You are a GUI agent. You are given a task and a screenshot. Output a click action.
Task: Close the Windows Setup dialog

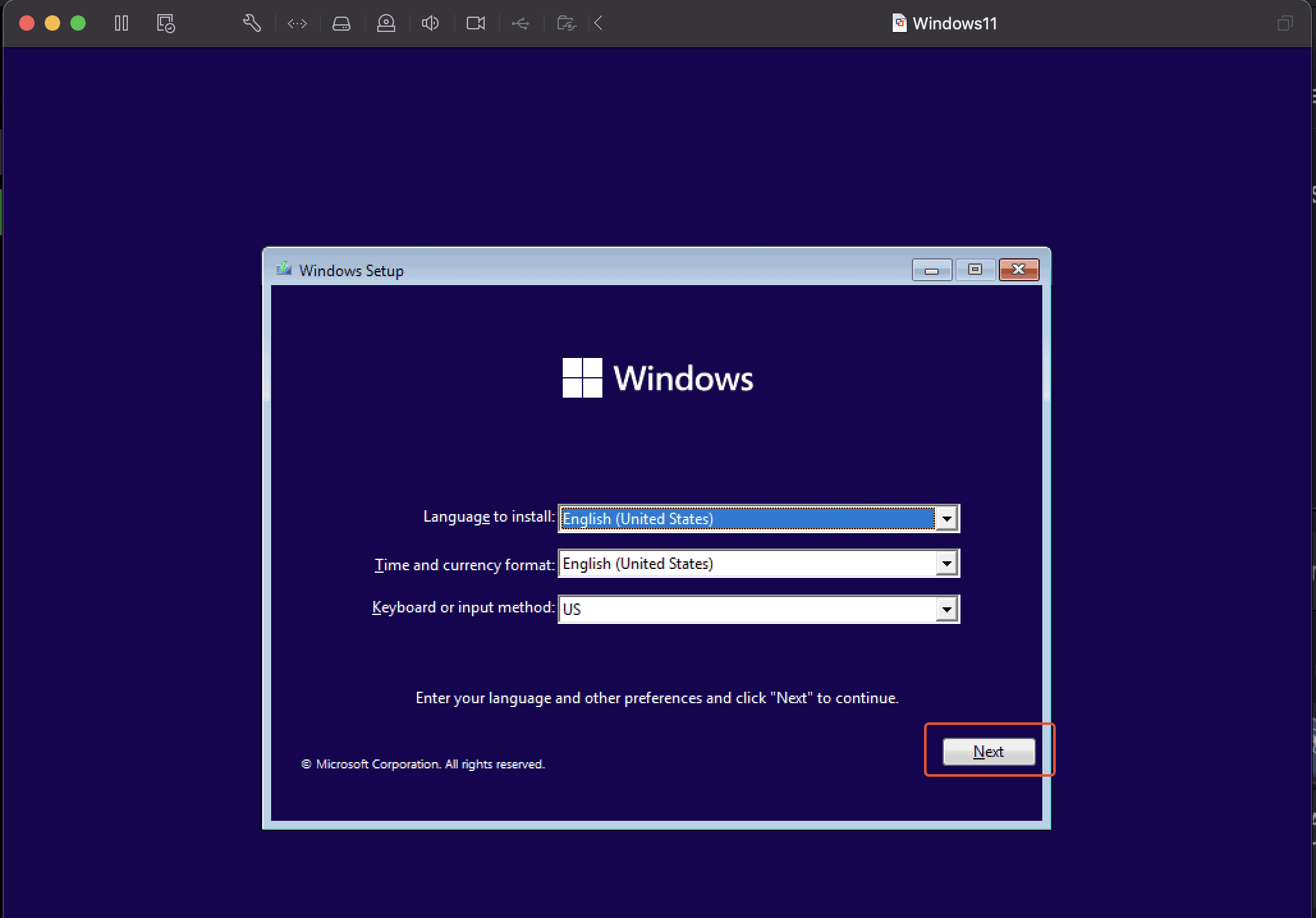(x=1019, y=270)
